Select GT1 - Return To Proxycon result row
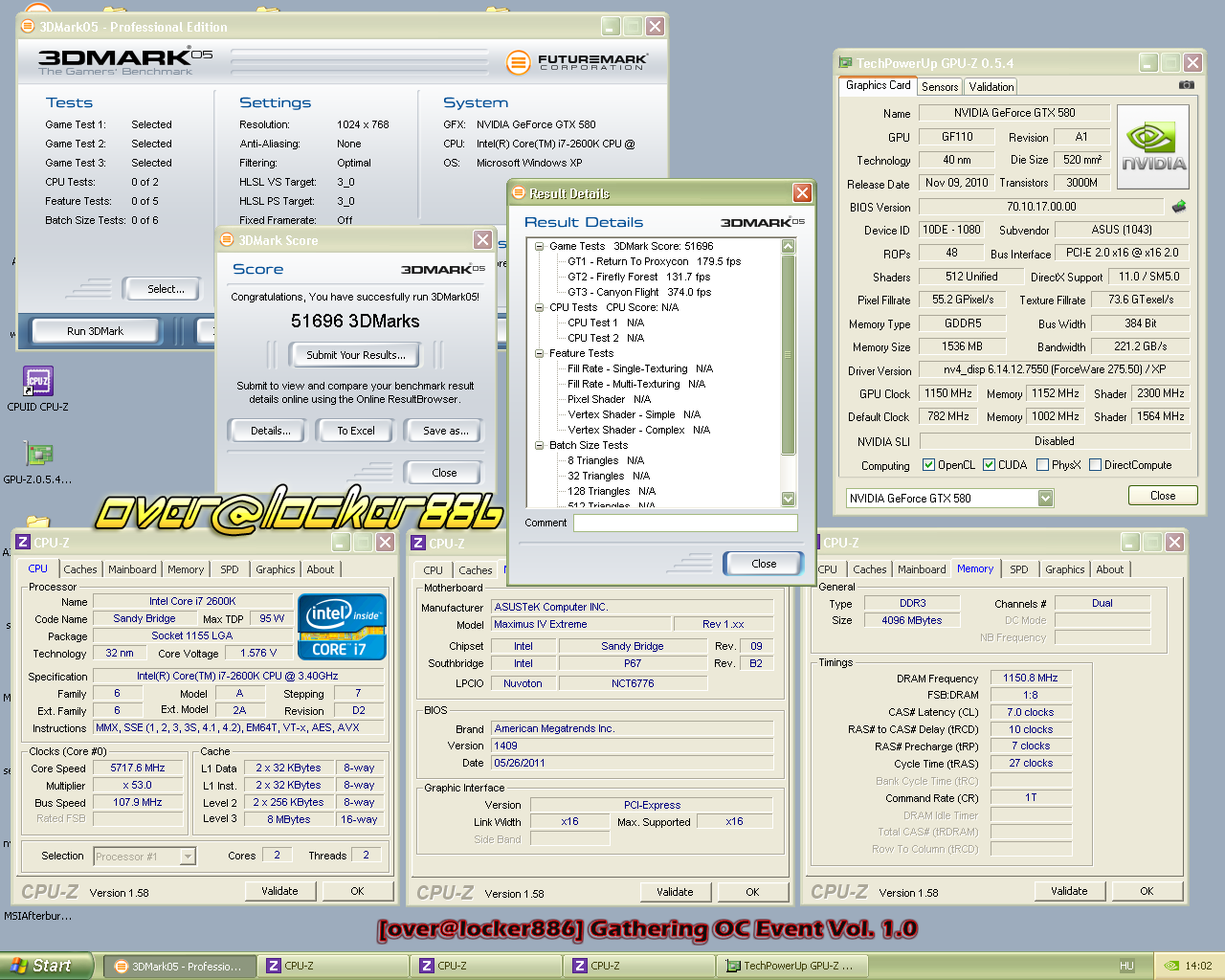 click(654, 261)
